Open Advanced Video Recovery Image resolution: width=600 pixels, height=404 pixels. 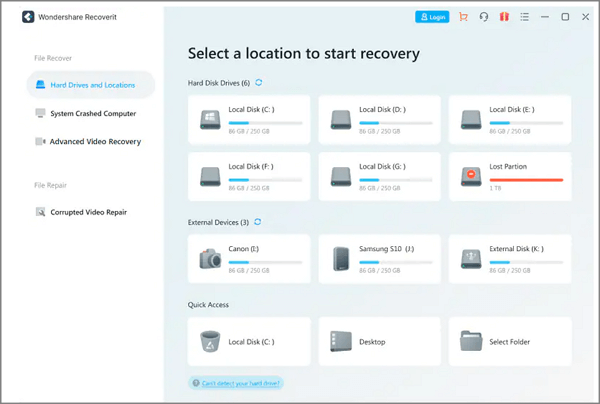point(94,142)
